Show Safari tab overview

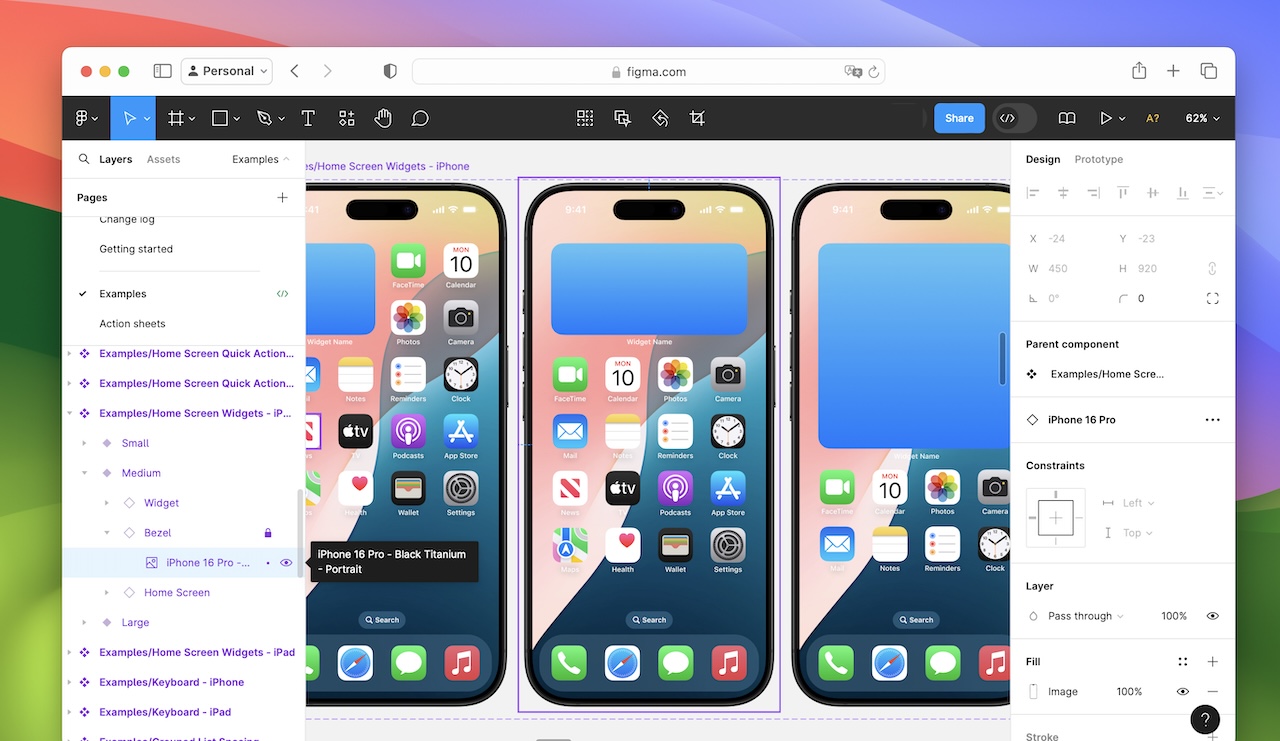[1208, 71]
